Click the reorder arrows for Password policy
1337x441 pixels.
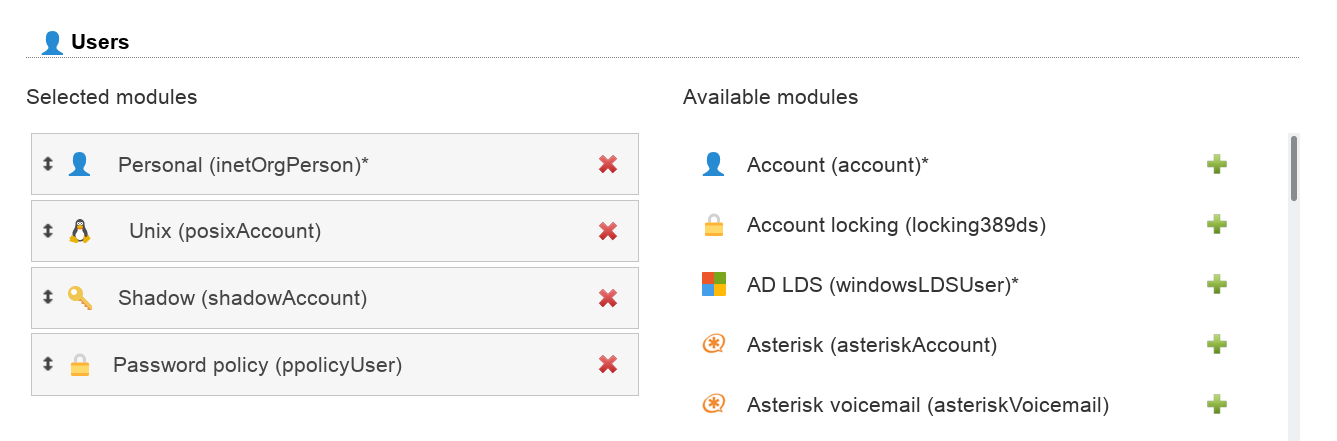(47, 365)
